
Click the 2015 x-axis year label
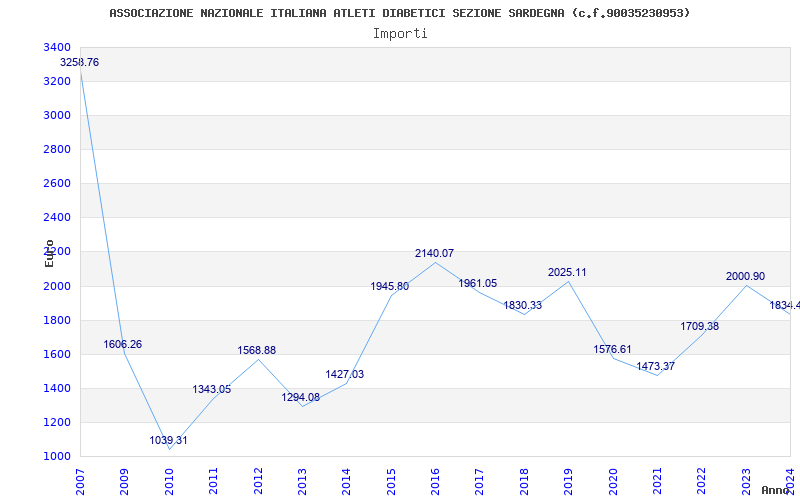(391, 482)
